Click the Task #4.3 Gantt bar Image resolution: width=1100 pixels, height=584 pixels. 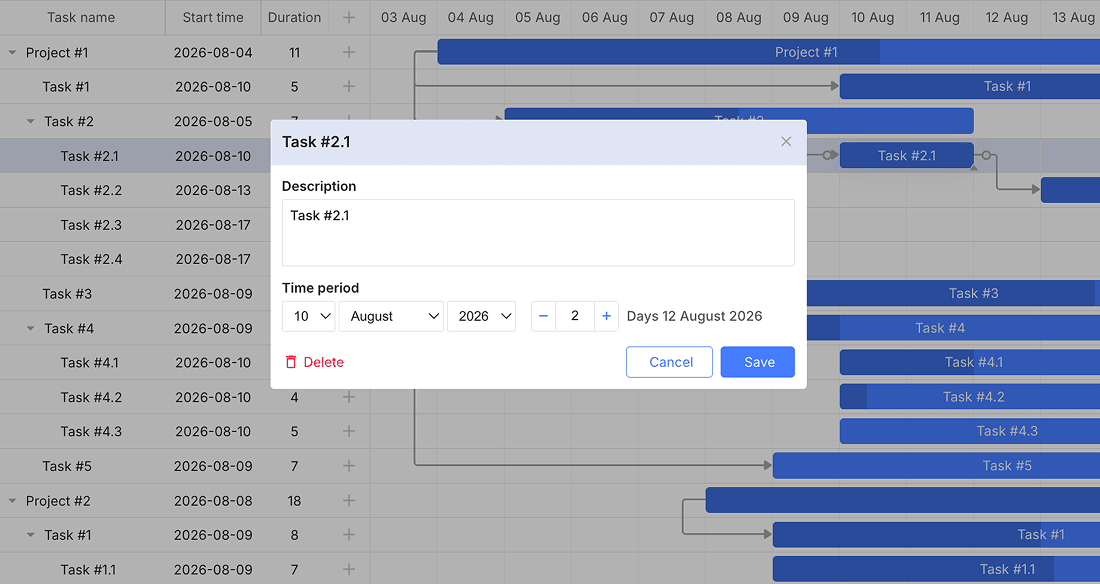click(970, 432)
